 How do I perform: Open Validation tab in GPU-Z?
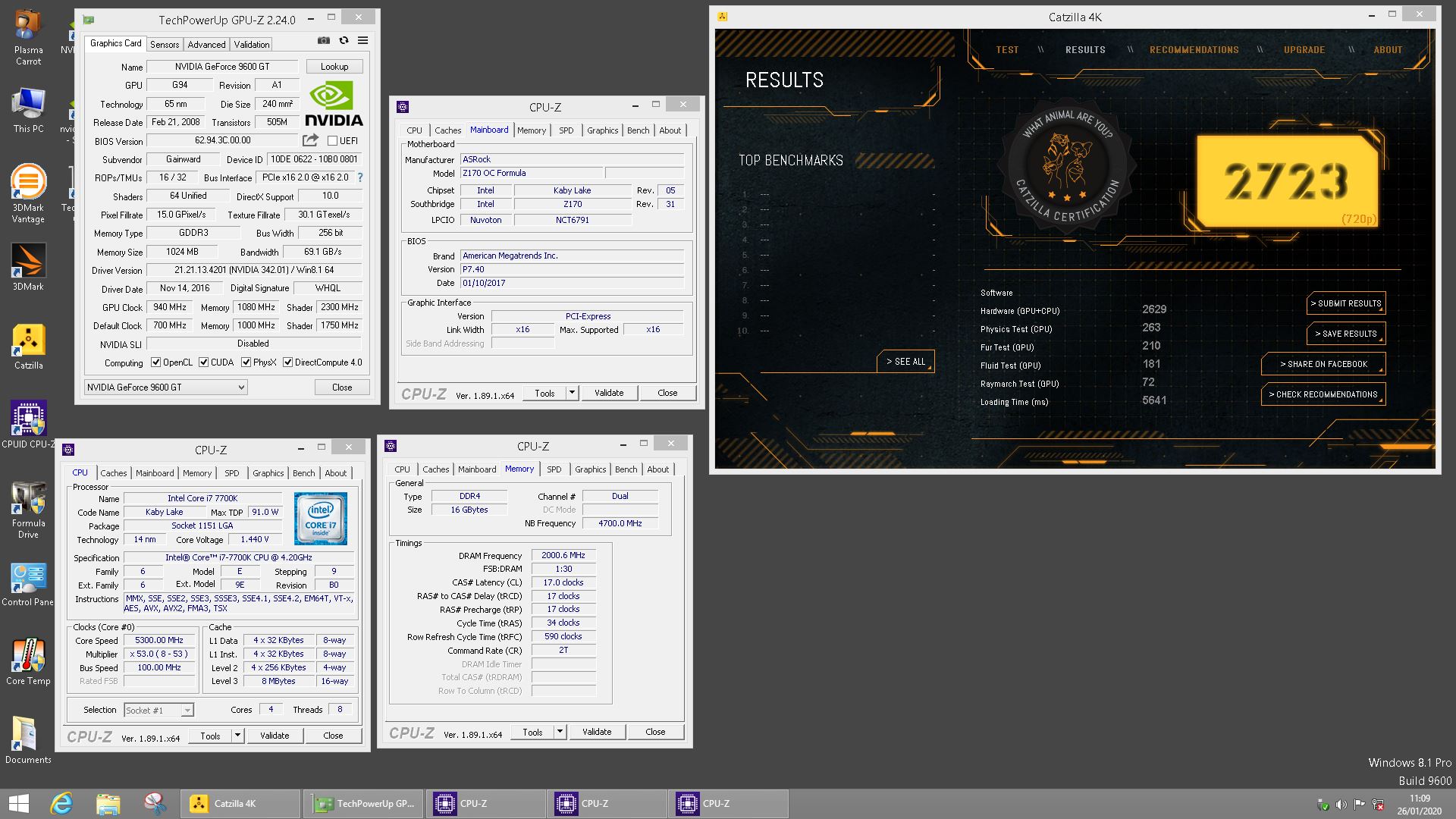click(x=251, y=45)
